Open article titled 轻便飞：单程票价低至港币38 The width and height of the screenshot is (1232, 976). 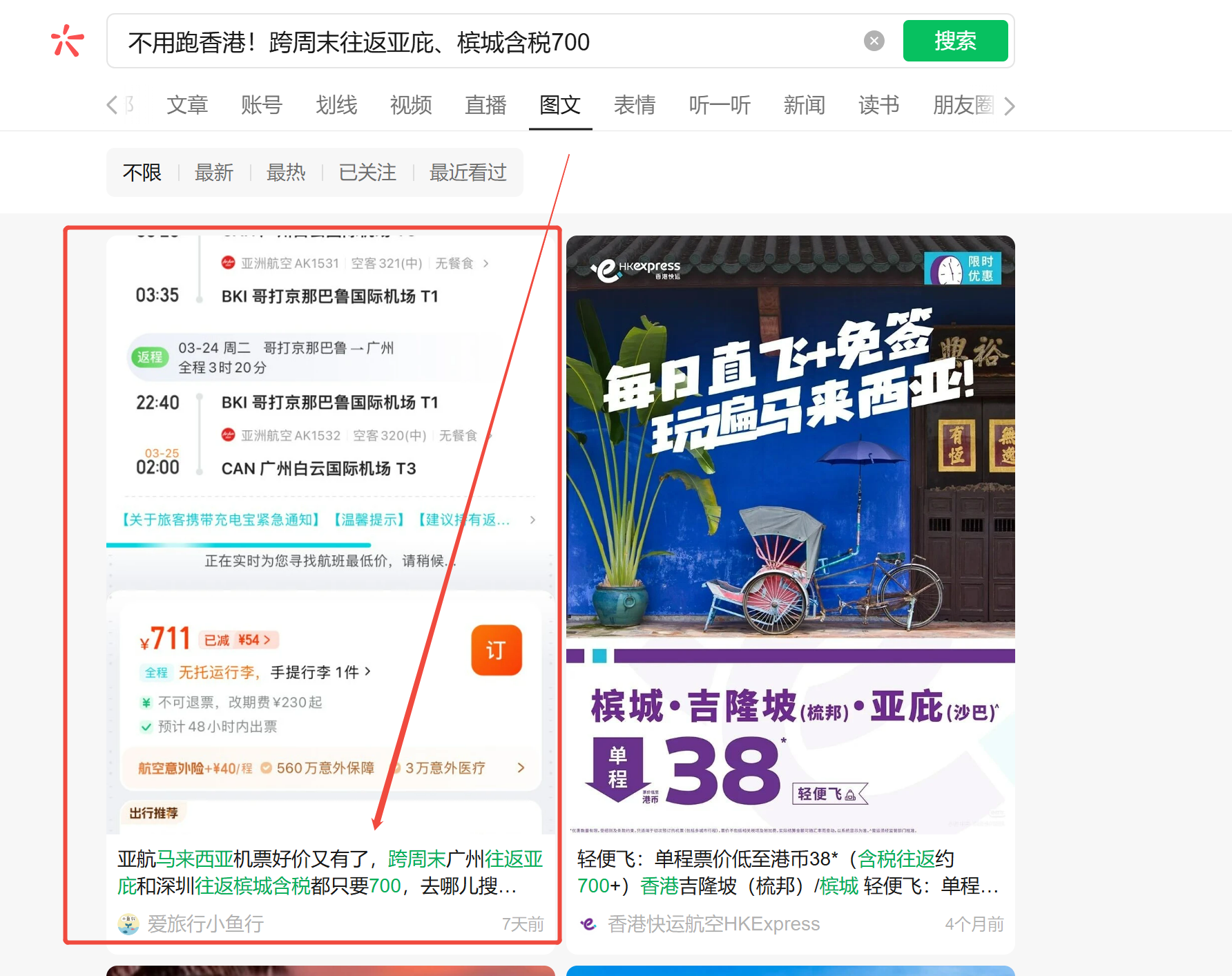[x=788, y=872]
